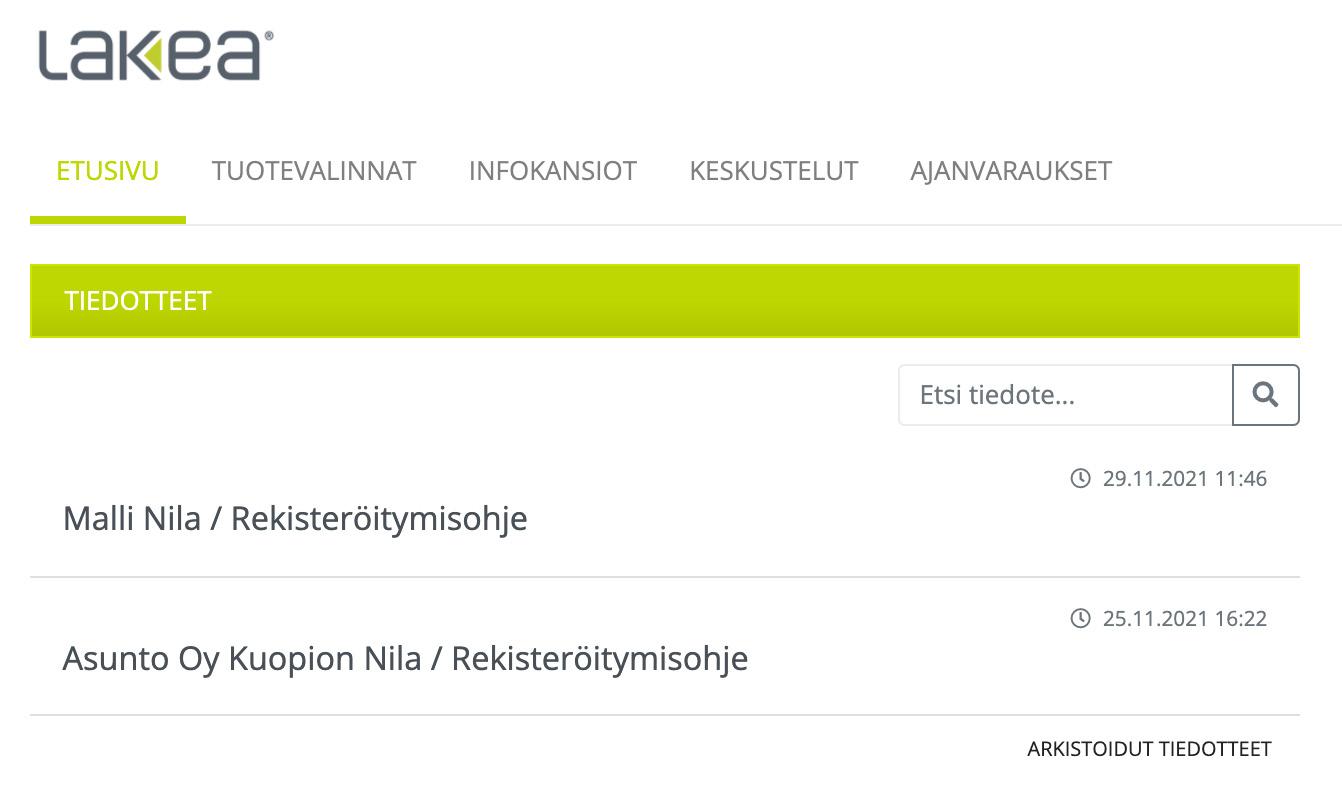
Task: Click the registered trademark symbol on logo
Action: pyautogui.click(x=268, y=35)
